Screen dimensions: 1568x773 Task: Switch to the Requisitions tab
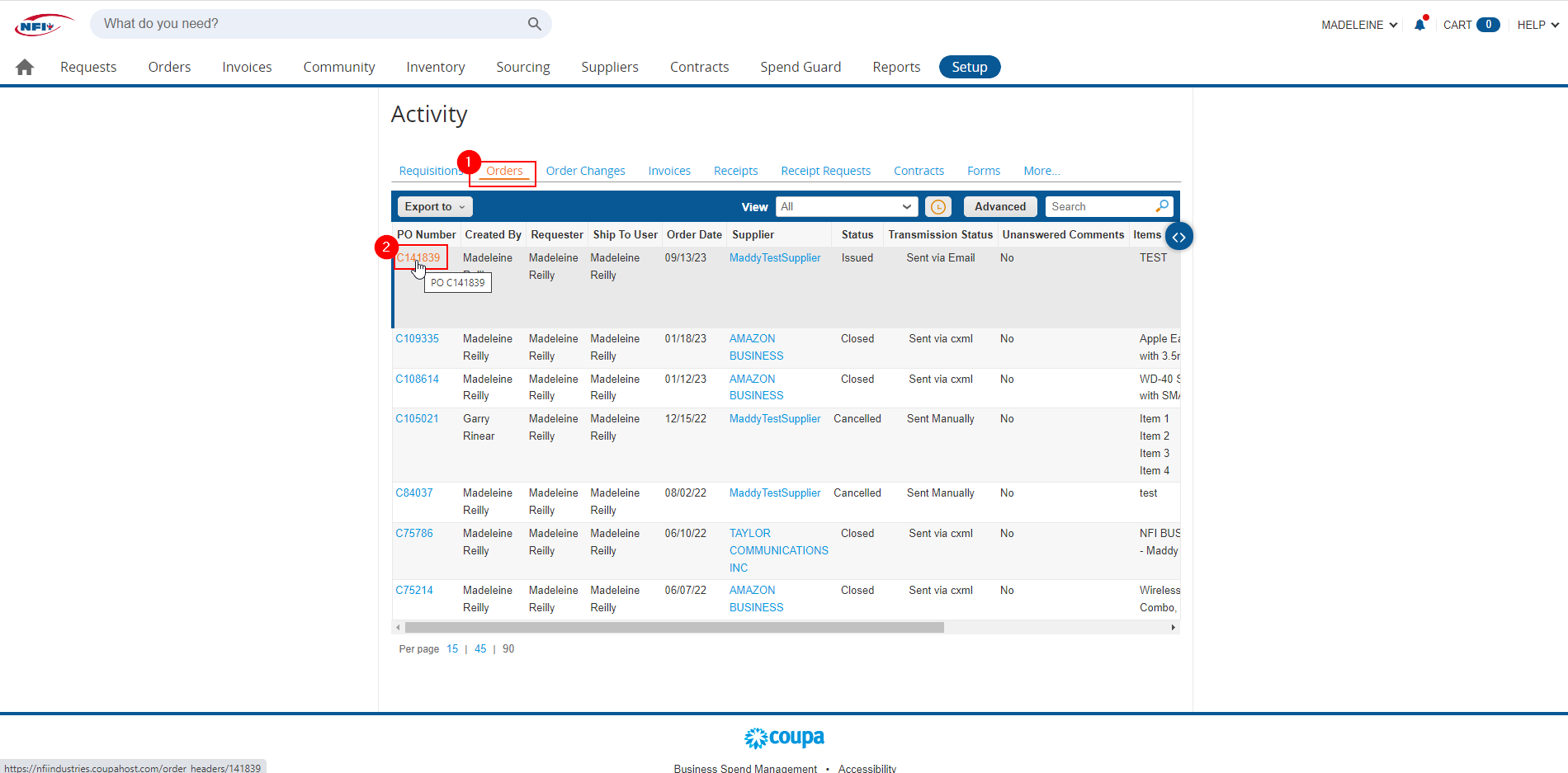(429, 171)
